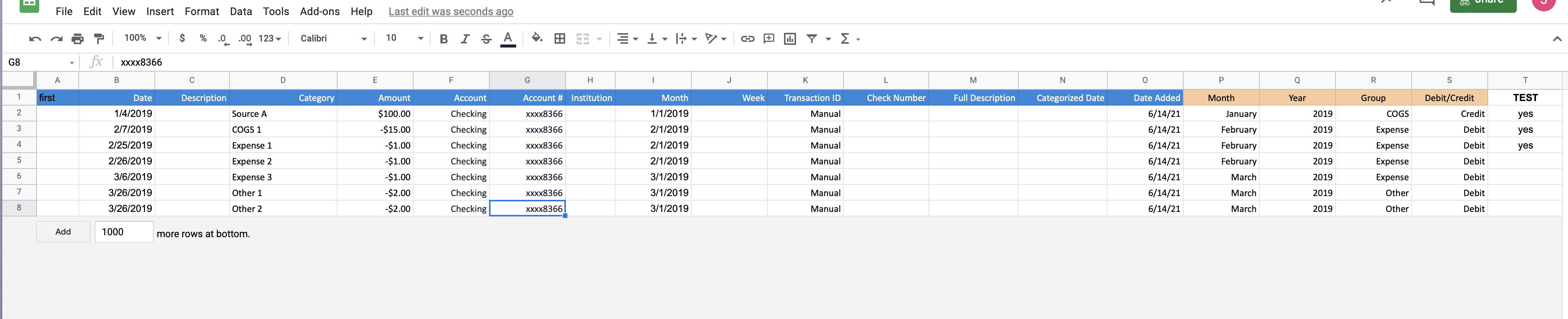
Task: Select column G header
Action: click(x=527, y=80)
